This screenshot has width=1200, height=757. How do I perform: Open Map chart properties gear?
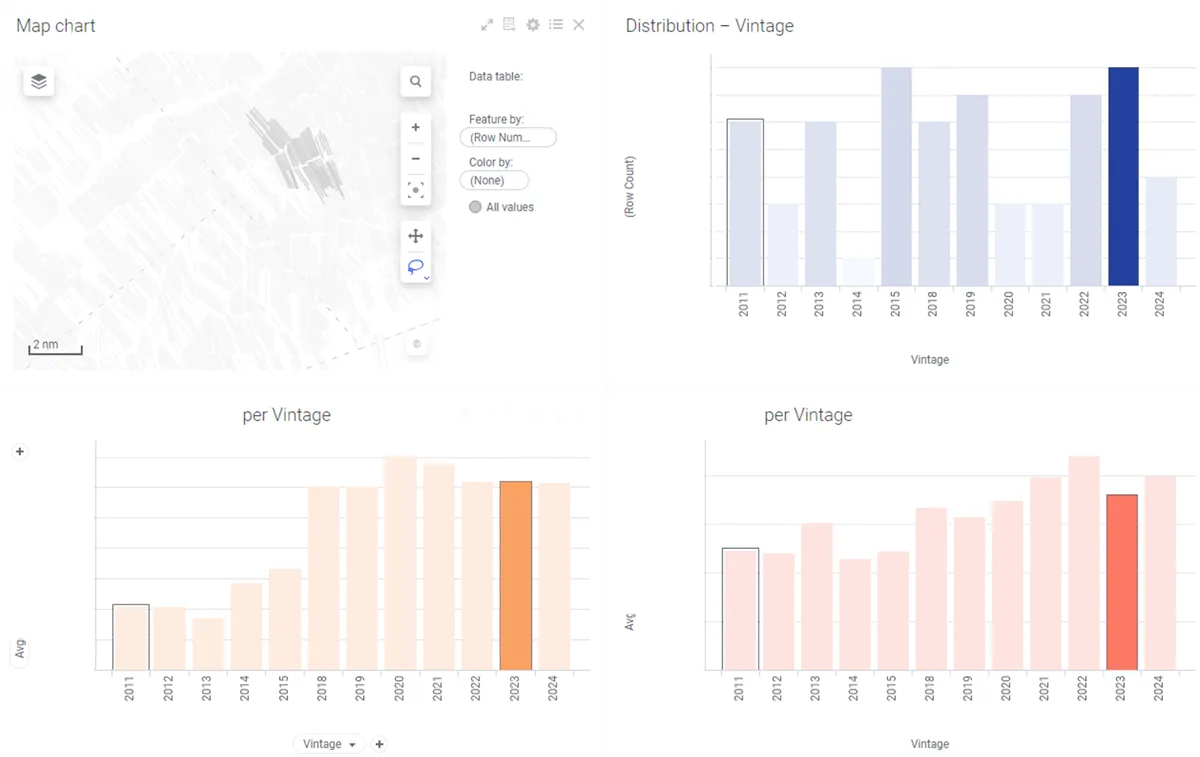click(533, 25)
